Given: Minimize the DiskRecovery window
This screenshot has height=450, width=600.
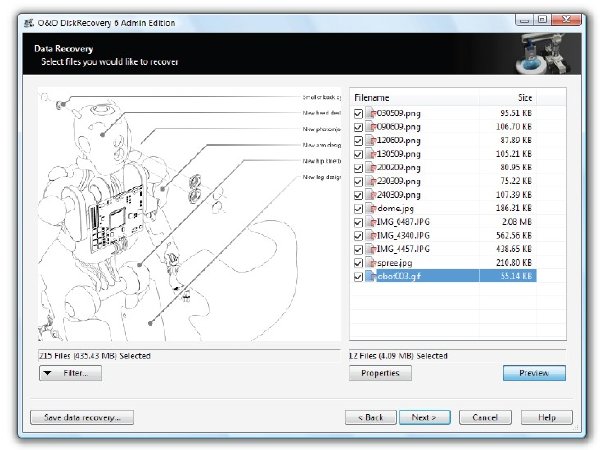Looking at the screenshot, I should (525, 19).
